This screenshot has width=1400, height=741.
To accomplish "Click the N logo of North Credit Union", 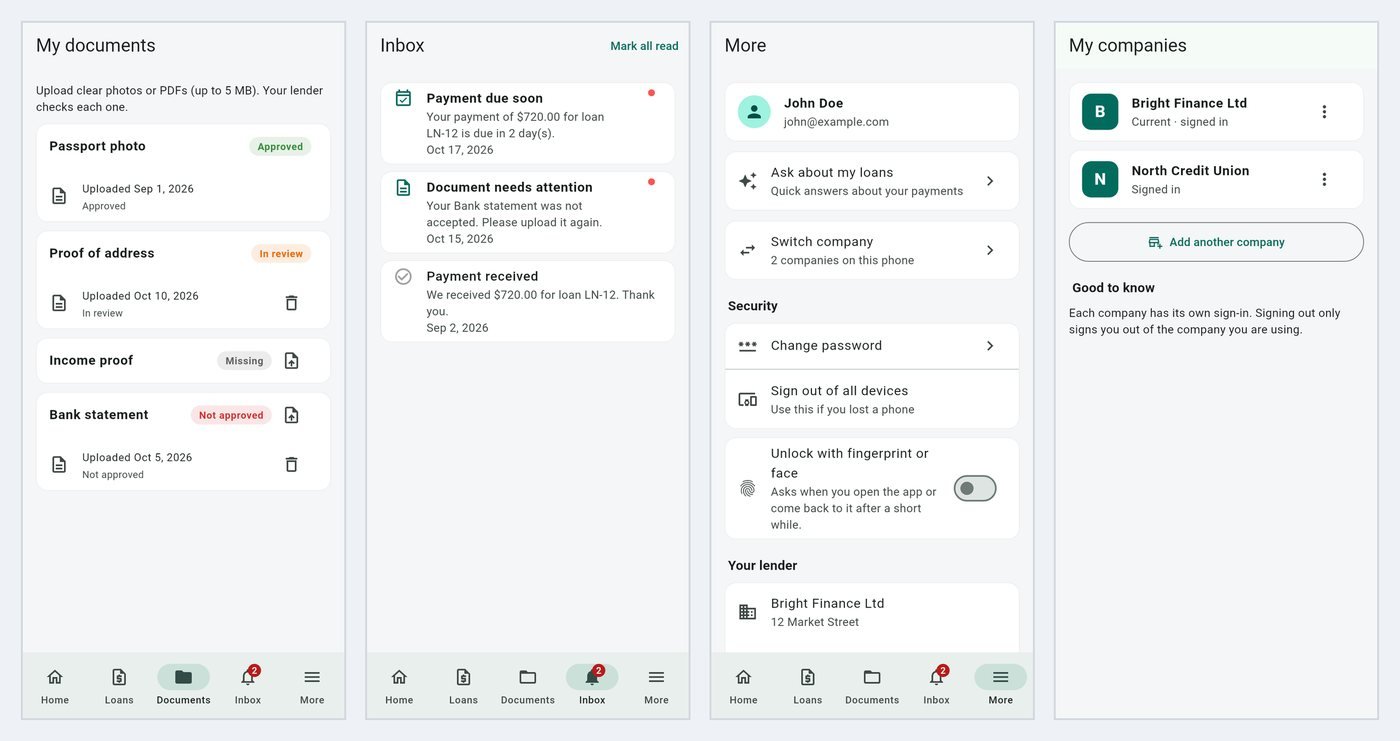I will [x=1100, y=180].
